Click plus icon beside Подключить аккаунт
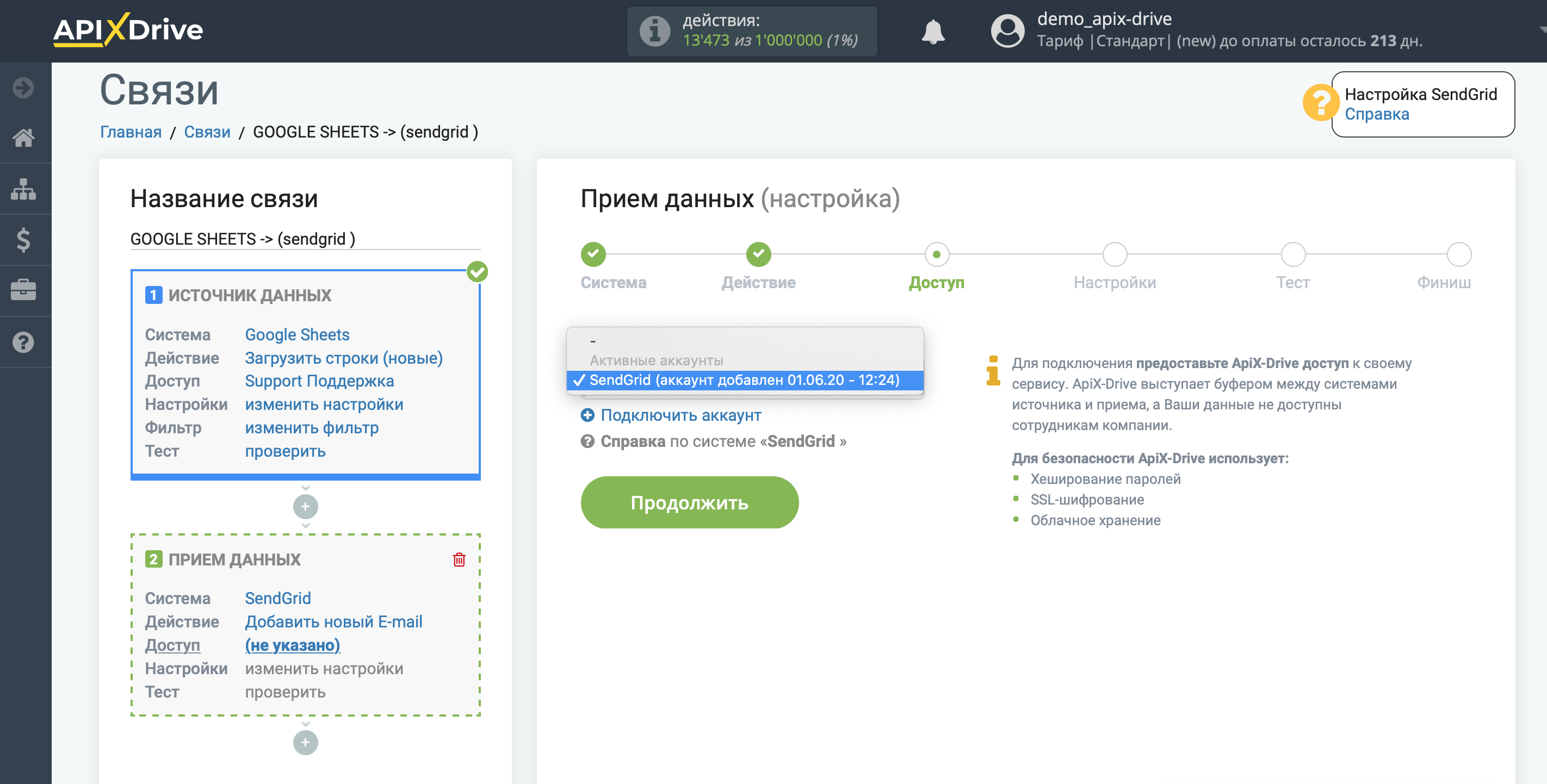Screen dimensions: 1547x784 pyautogui.click(x=587, y=415)
